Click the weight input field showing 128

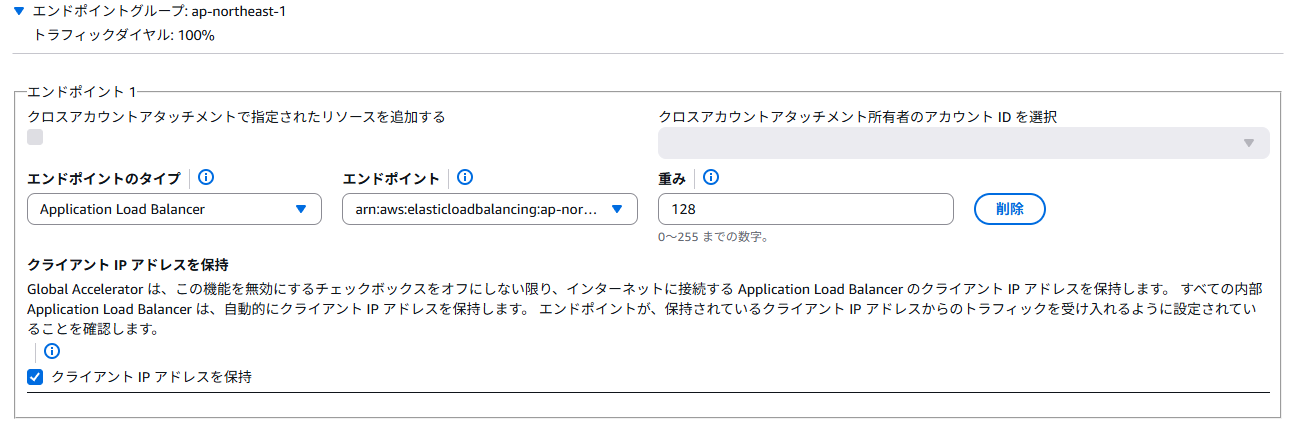click(806, 209)
